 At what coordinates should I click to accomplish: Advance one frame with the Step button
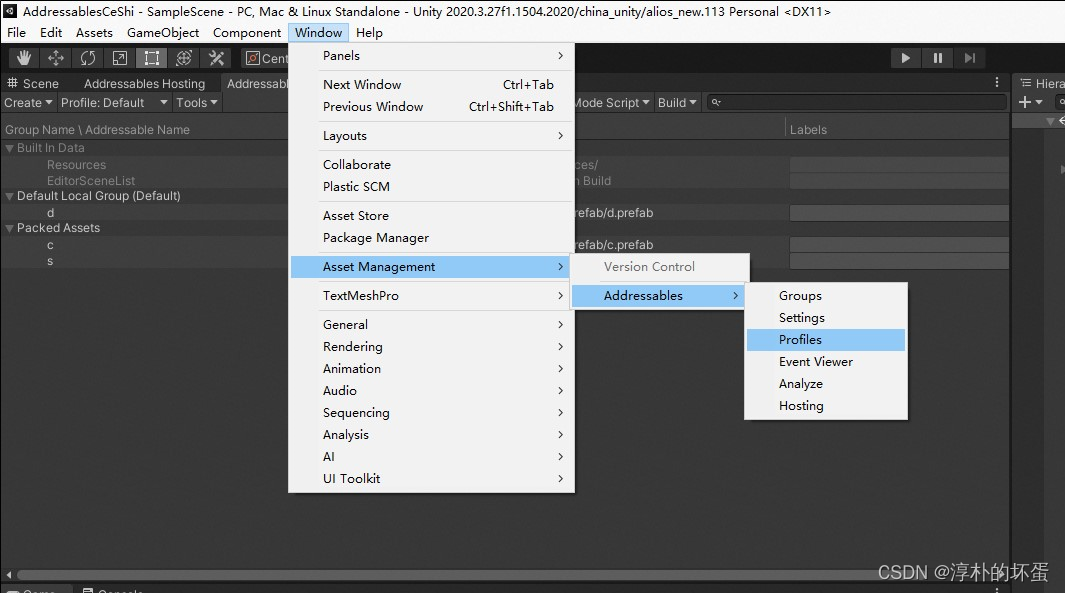click(969, 58)
